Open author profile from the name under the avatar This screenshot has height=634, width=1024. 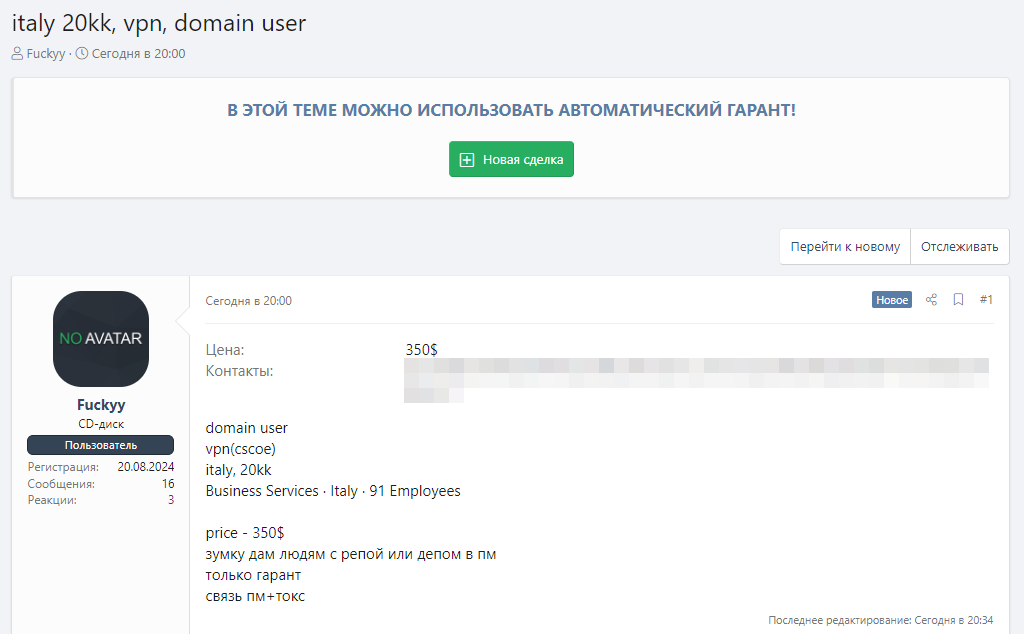pyautogui.click(x=101, y=405)
